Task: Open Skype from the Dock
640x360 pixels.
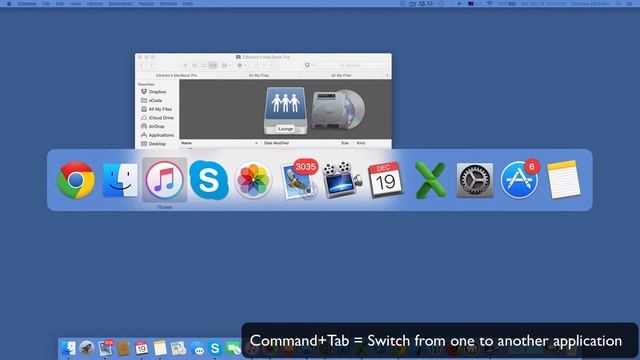Action: (x=215, y=349)
